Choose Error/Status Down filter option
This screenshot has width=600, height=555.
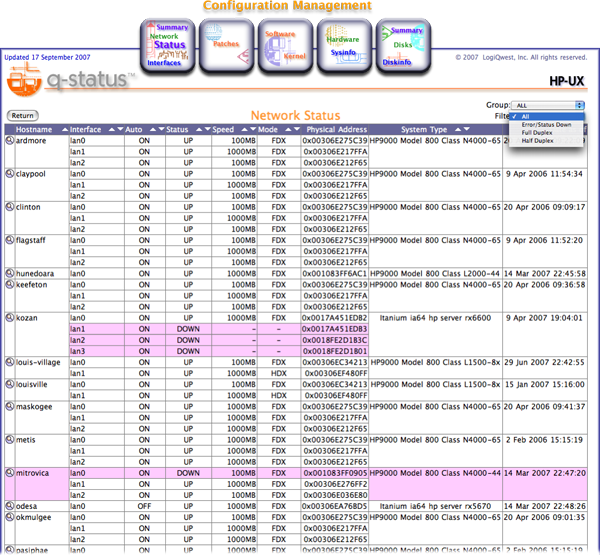(546, 125)
